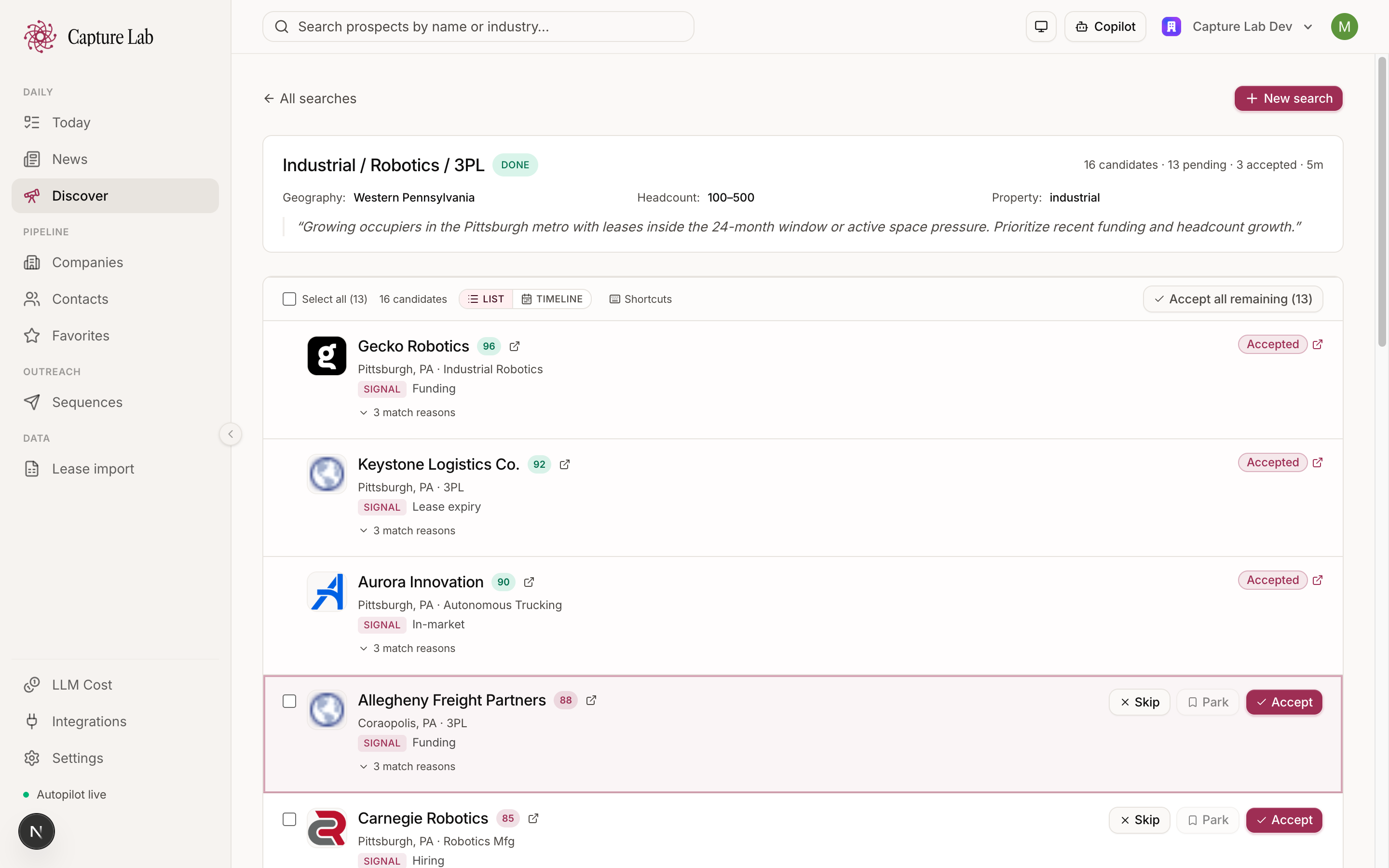Switch to the LIST view

(x=486, y=299)
